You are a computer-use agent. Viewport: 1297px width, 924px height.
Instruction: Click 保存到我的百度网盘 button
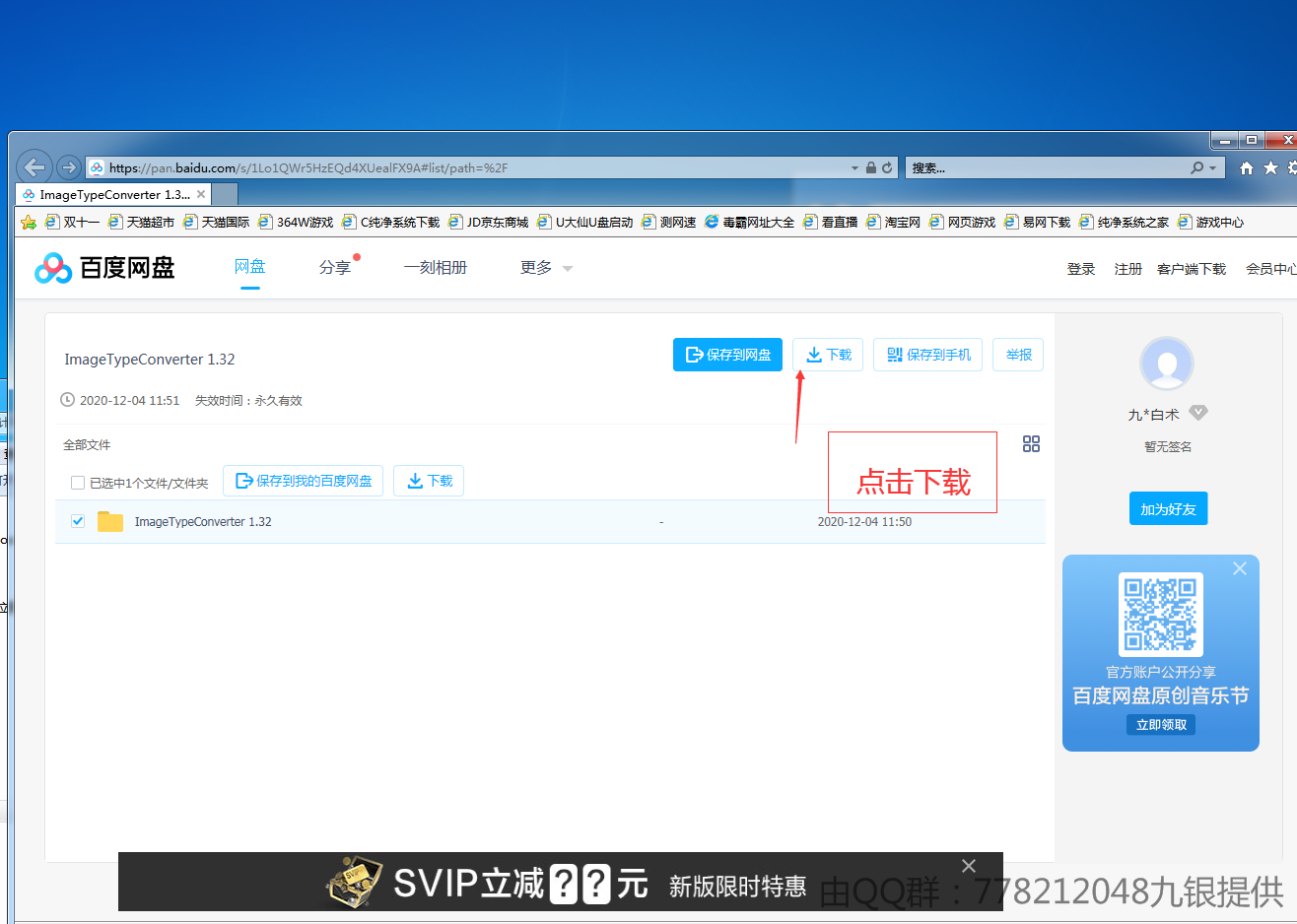coord(304,481)
